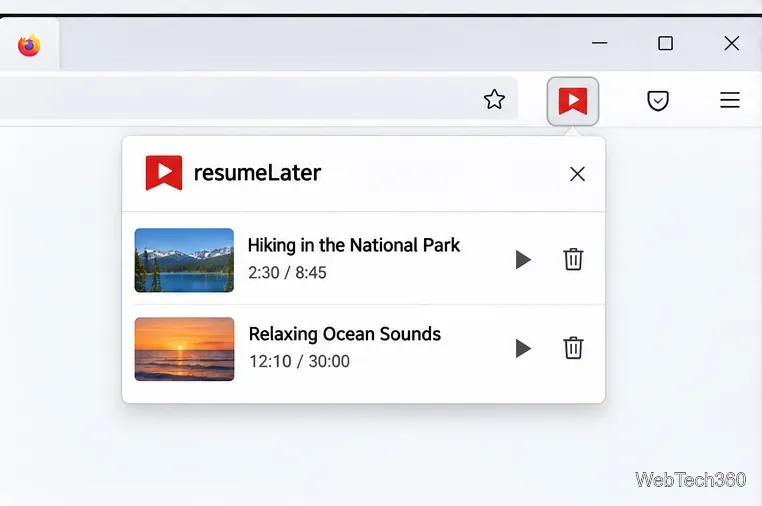Open the Hiking in the National Park title
The width and height of the screenshot is (762, 506).
click(354, 245)
